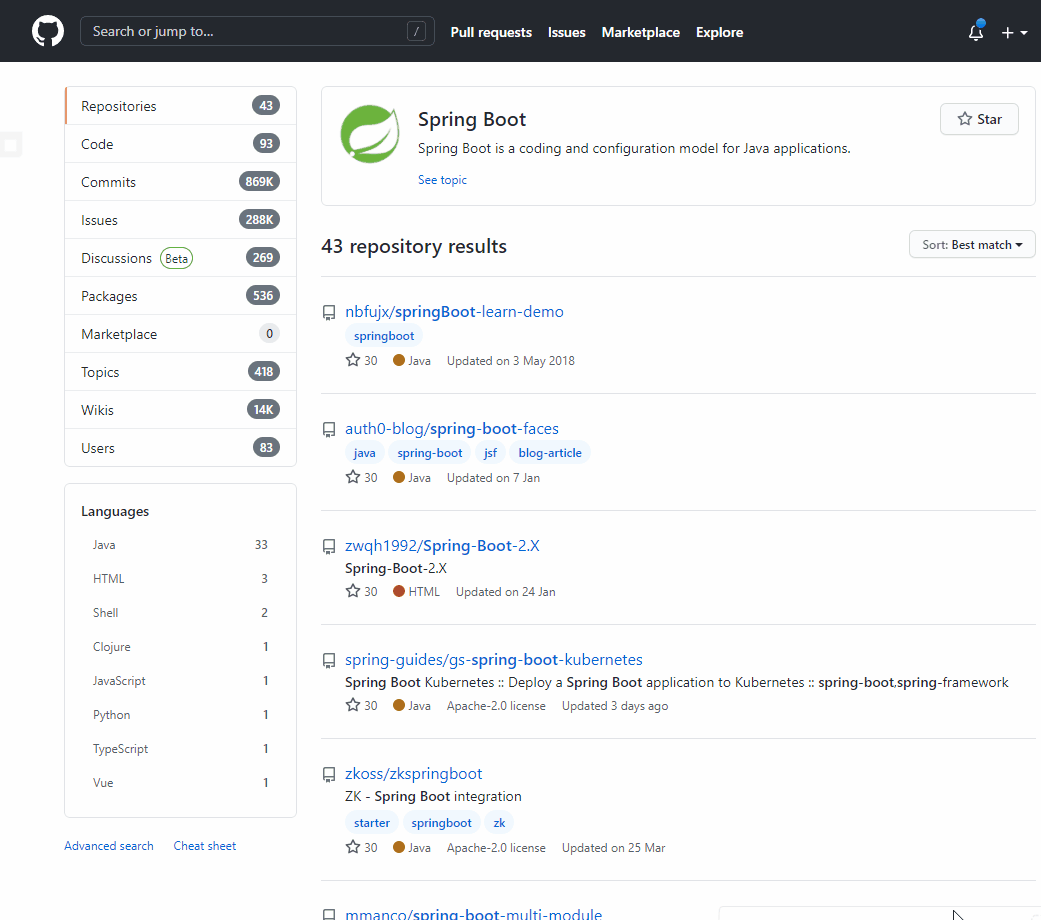Screen dimensions: 1041x920
Task: Show Commits search results
Action: [x=181, y=181]
